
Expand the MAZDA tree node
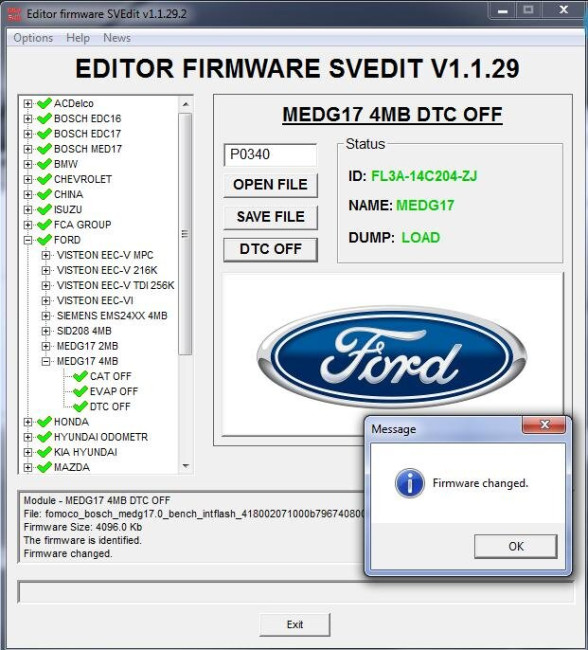[x=28, y=467]
